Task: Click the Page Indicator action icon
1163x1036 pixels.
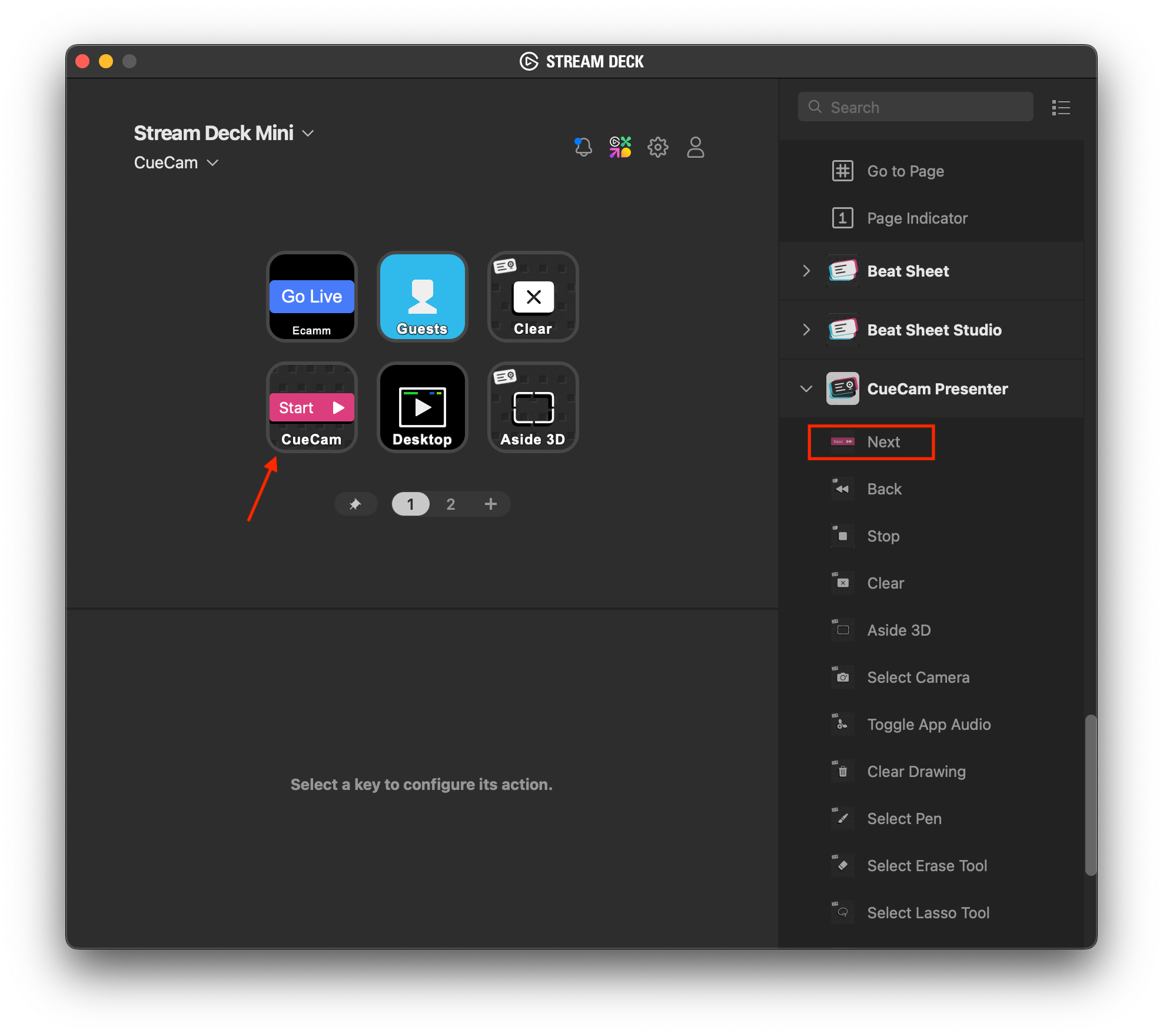Action: coord(842,218)
